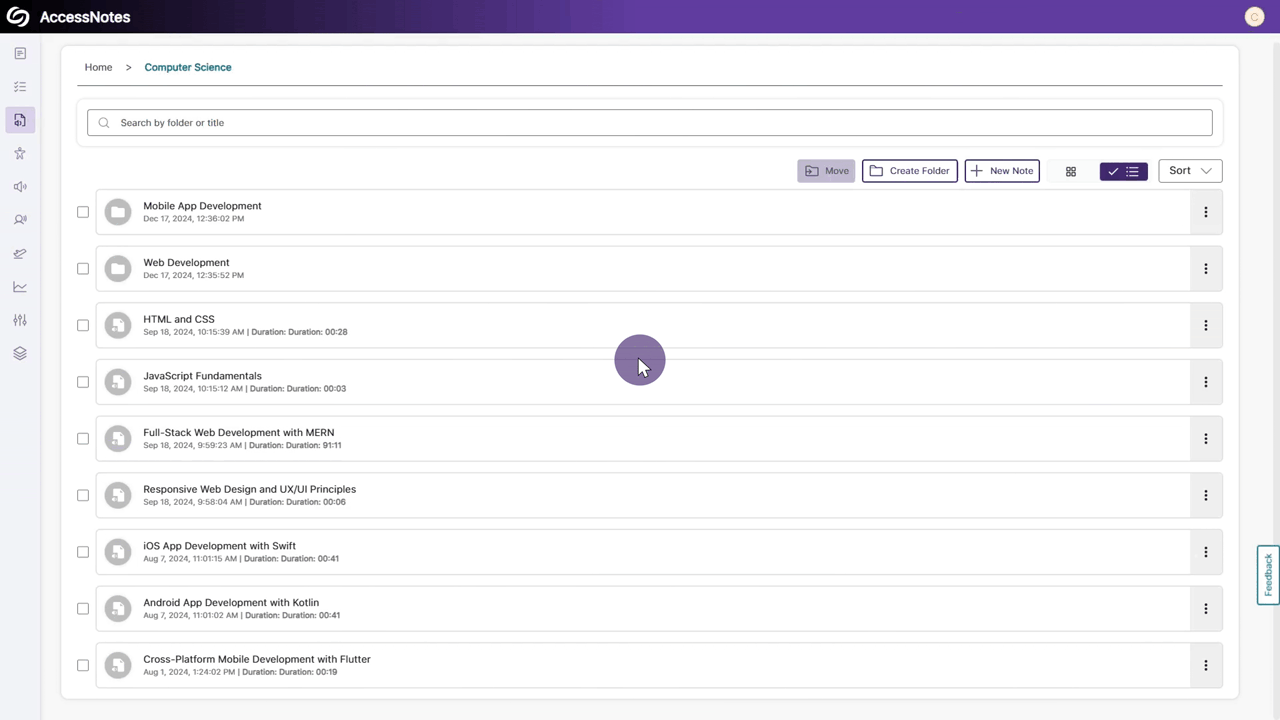Viewport: 1280px width, 720px height.
Task: Click the New Note button
Action: click(x=1002, y=171)
